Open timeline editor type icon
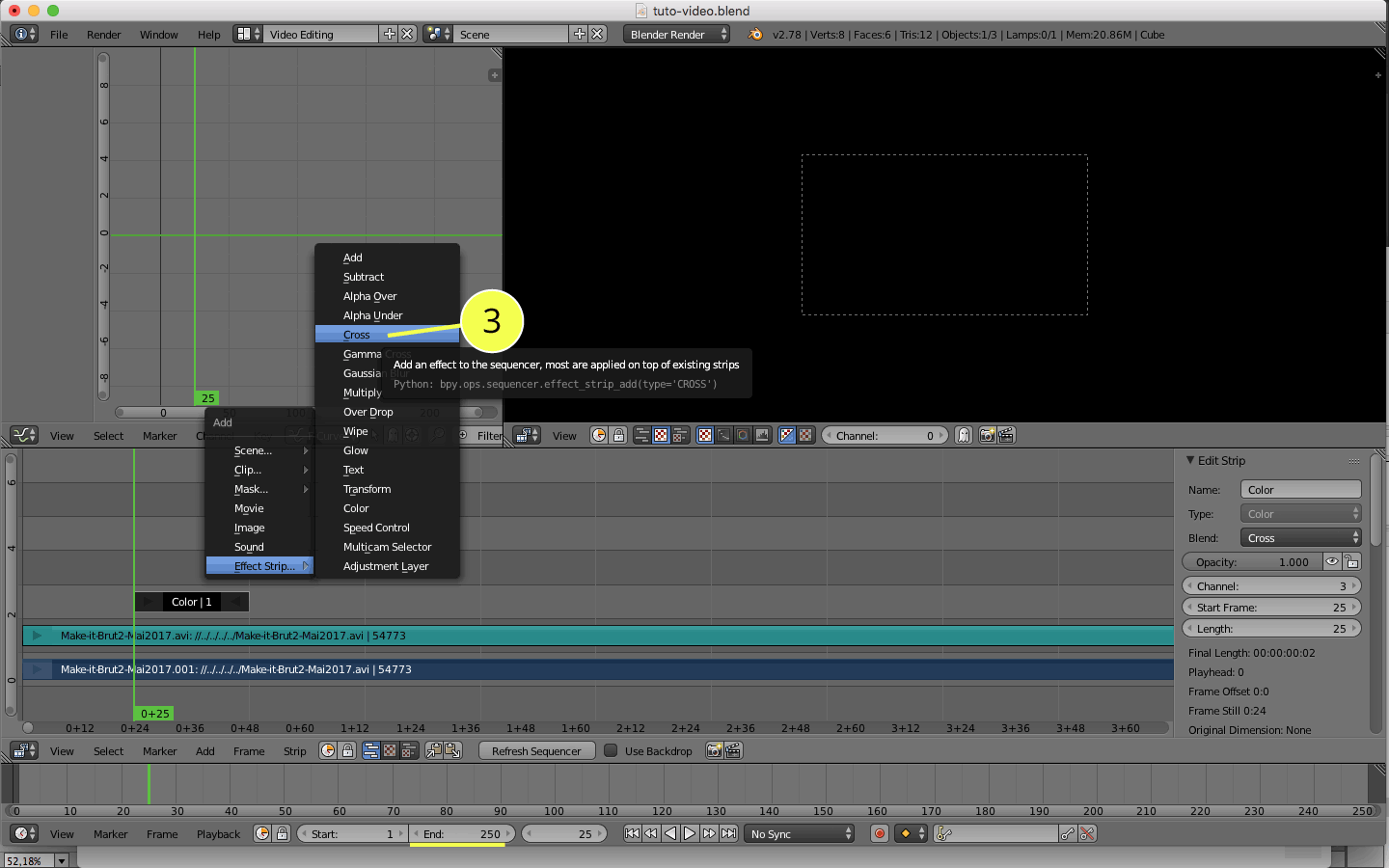The image size is (1389, 868). click(x=23, y=833)
